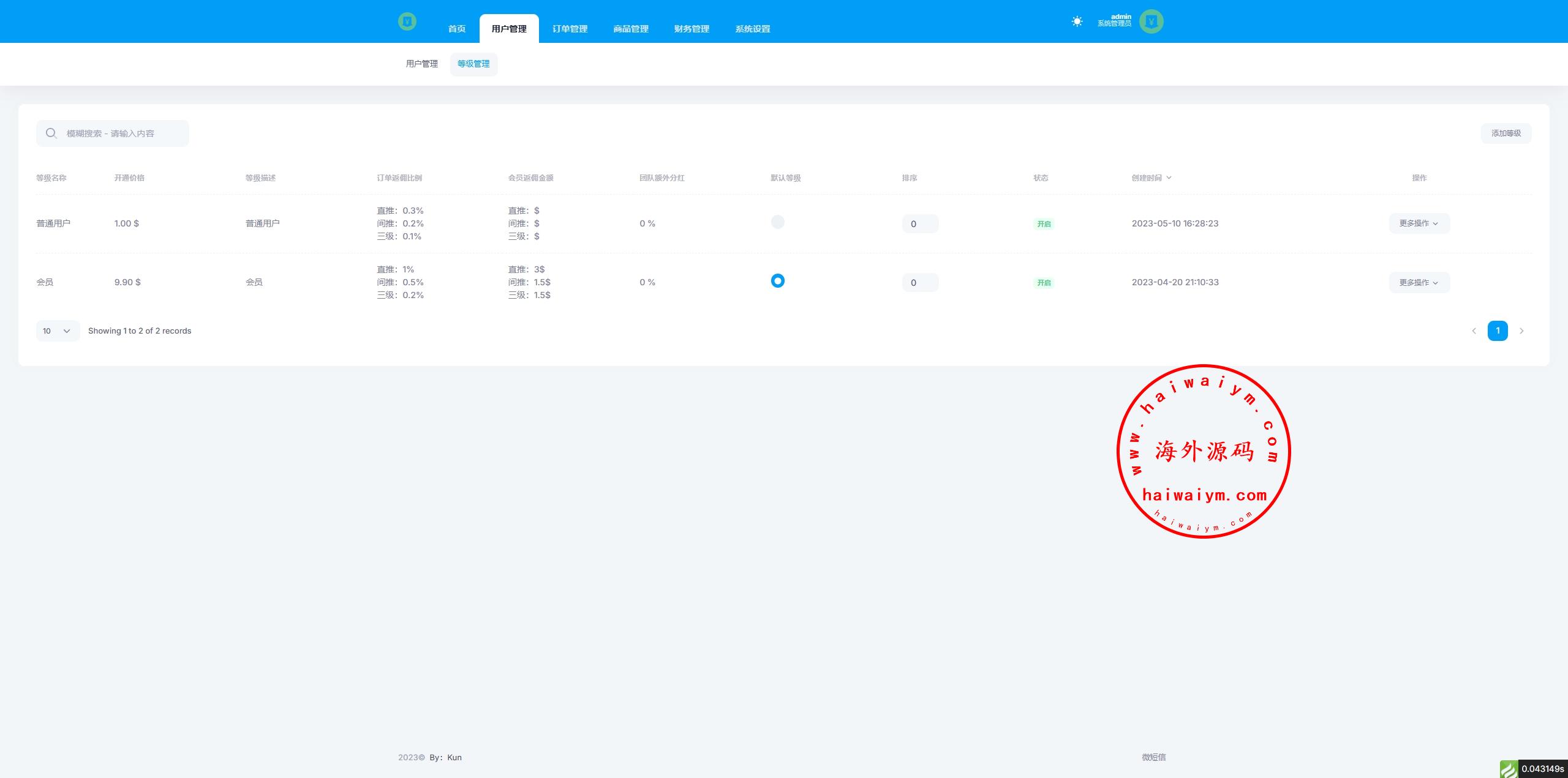Click page number 1 button
This screenshot has height=778, width=1568.
click(x=1497, y=331)
